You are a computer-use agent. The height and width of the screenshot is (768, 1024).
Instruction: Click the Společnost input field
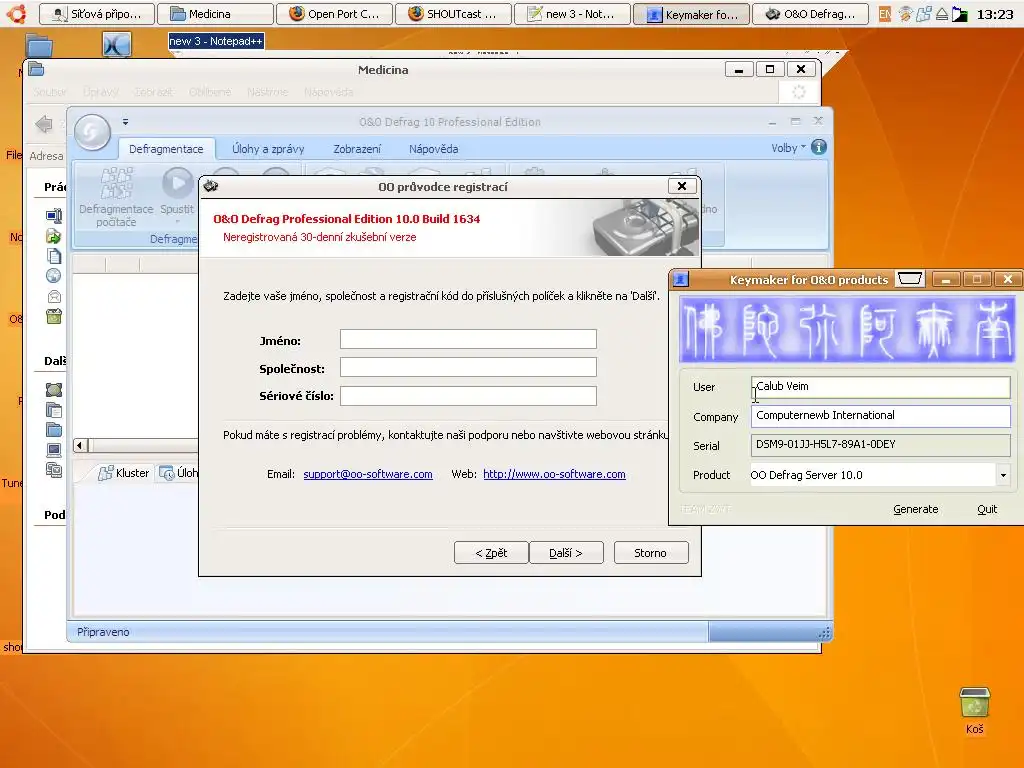pos(468,367)
